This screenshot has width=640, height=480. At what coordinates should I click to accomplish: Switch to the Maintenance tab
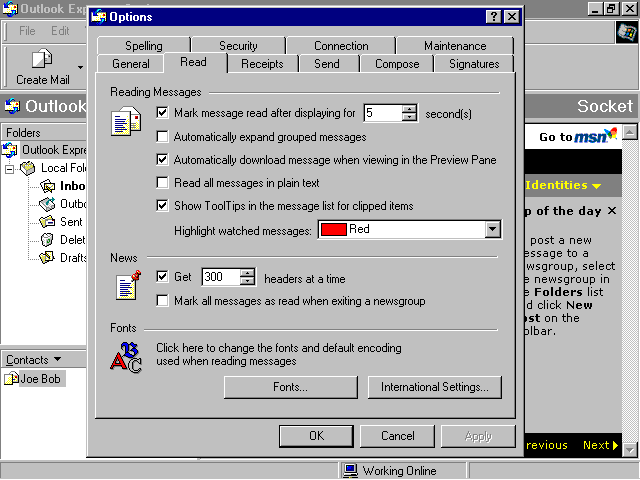[455, 46]
